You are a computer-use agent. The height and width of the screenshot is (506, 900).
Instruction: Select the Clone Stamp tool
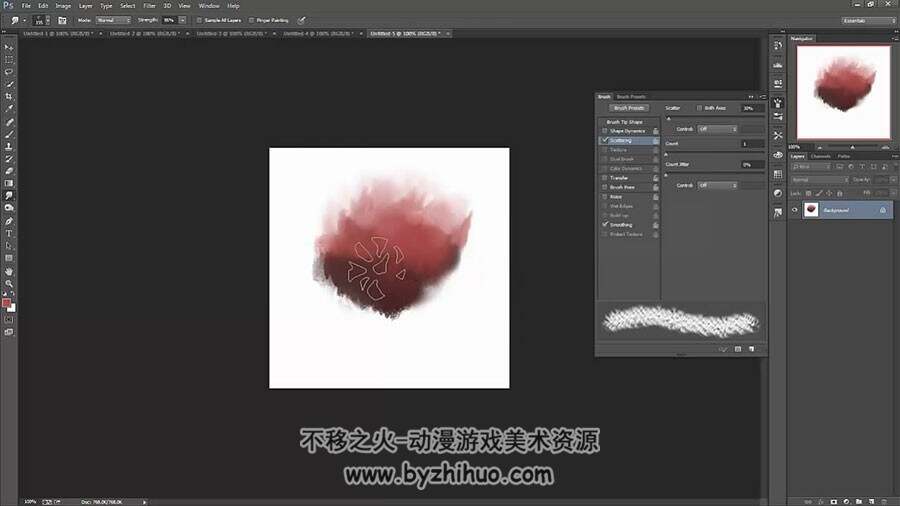coord(9,147)
